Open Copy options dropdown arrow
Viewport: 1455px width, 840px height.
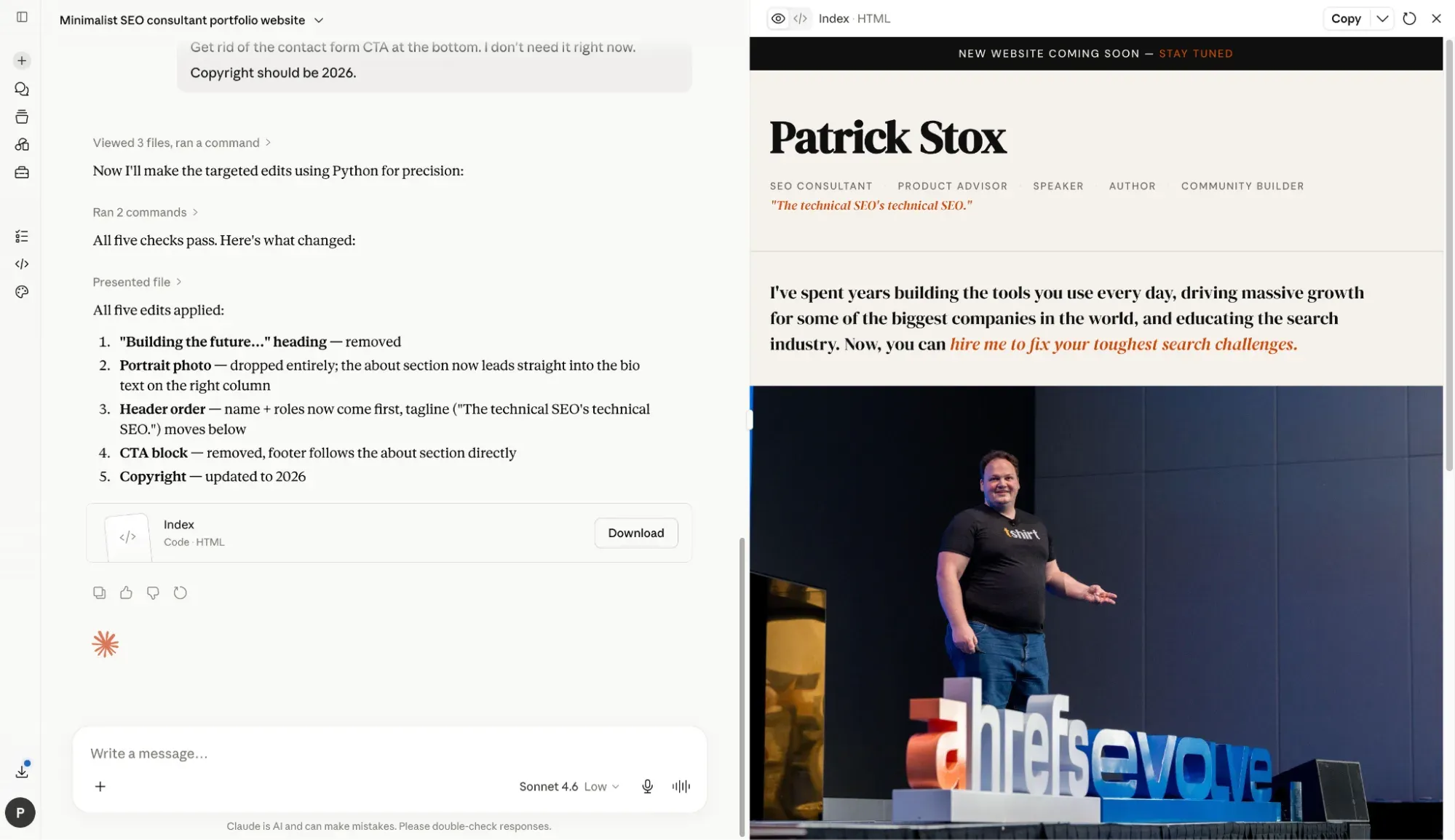point(1381,18)
